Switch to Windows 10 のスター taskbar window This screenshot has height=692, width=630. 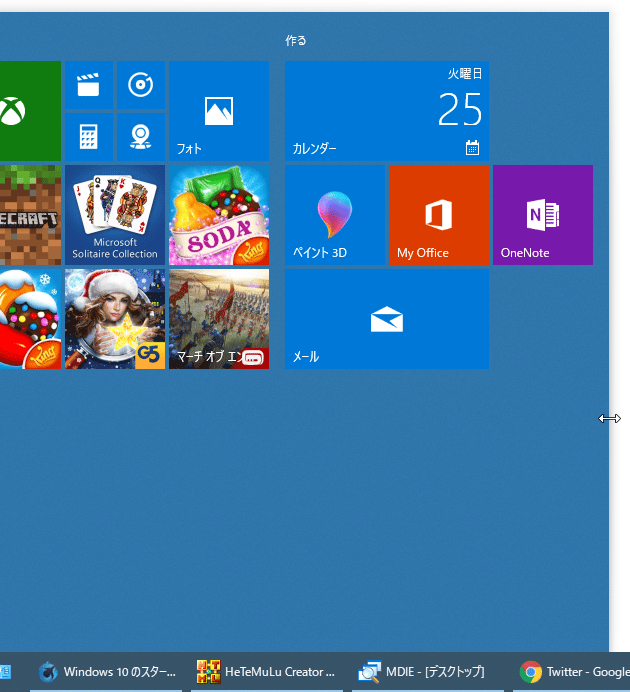(106, 672)
